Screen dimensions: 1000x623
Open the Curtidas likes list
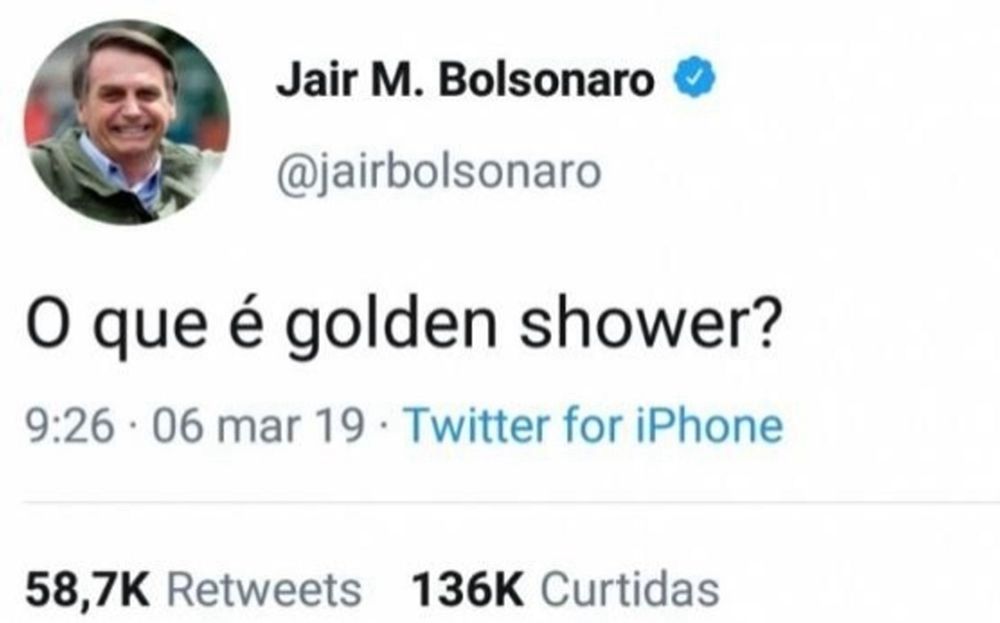[630, 589]
